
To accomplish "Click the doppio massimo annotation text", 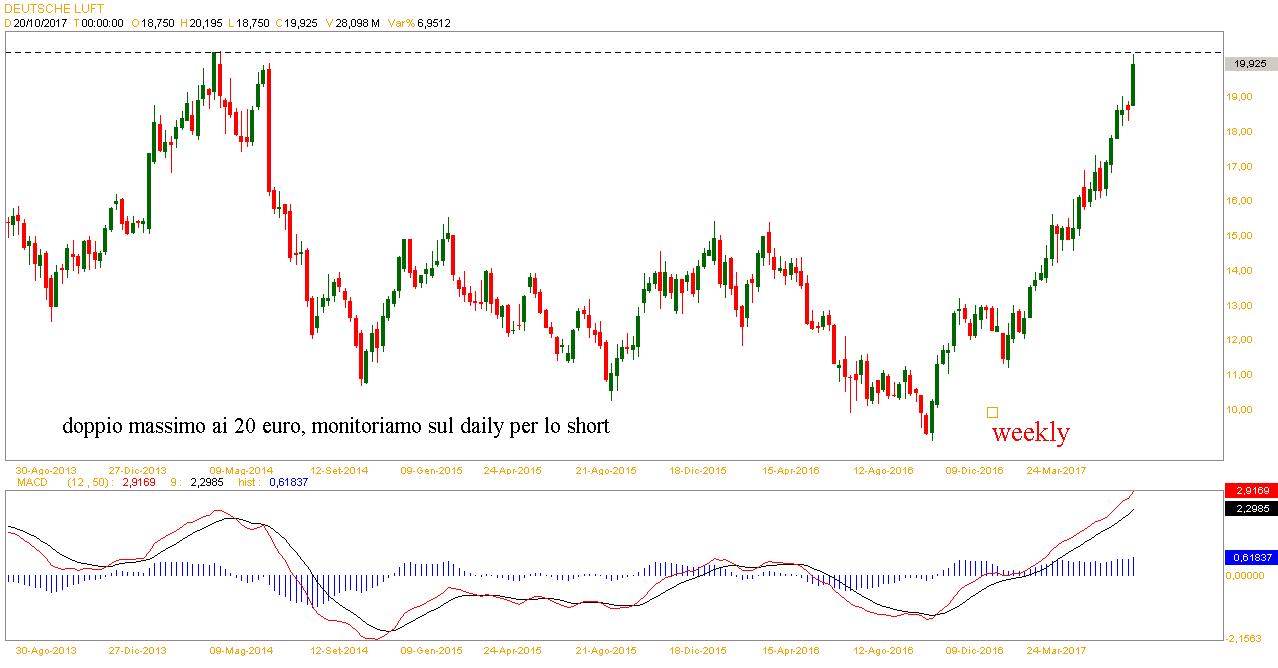I will [335, 427].
